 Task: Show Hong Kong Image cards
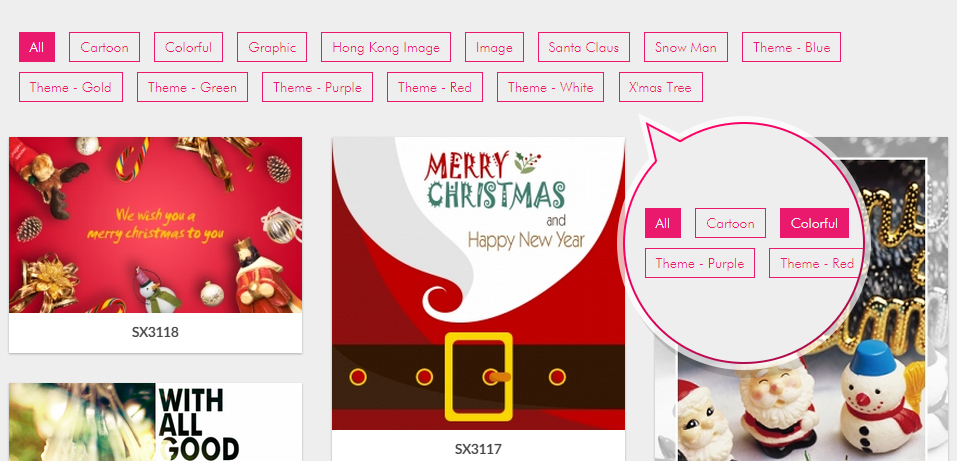[386, 47]
